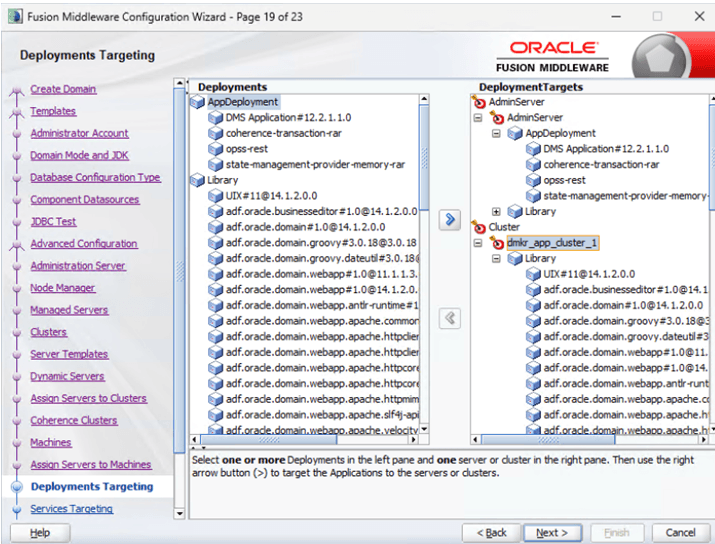The width and height of the screenshot is (715, 544).
Task: Open the Clusters step
Action: [x=48, y=332]
